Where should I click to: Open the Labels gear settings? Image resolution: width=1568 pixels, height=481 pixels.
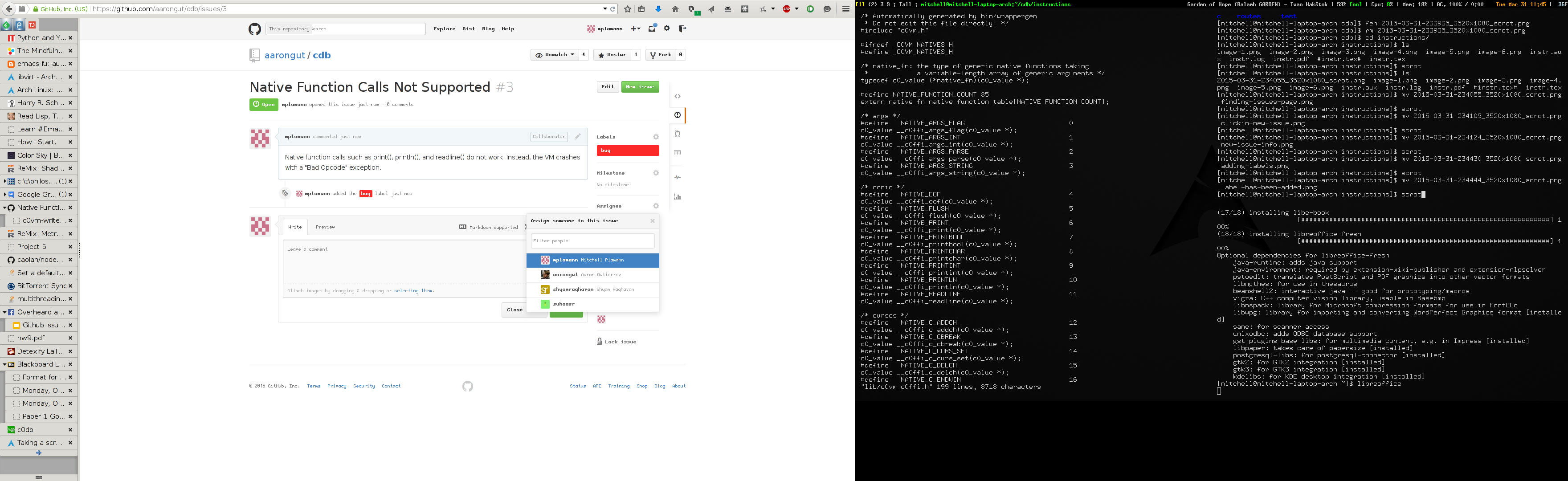click(656, 137)
